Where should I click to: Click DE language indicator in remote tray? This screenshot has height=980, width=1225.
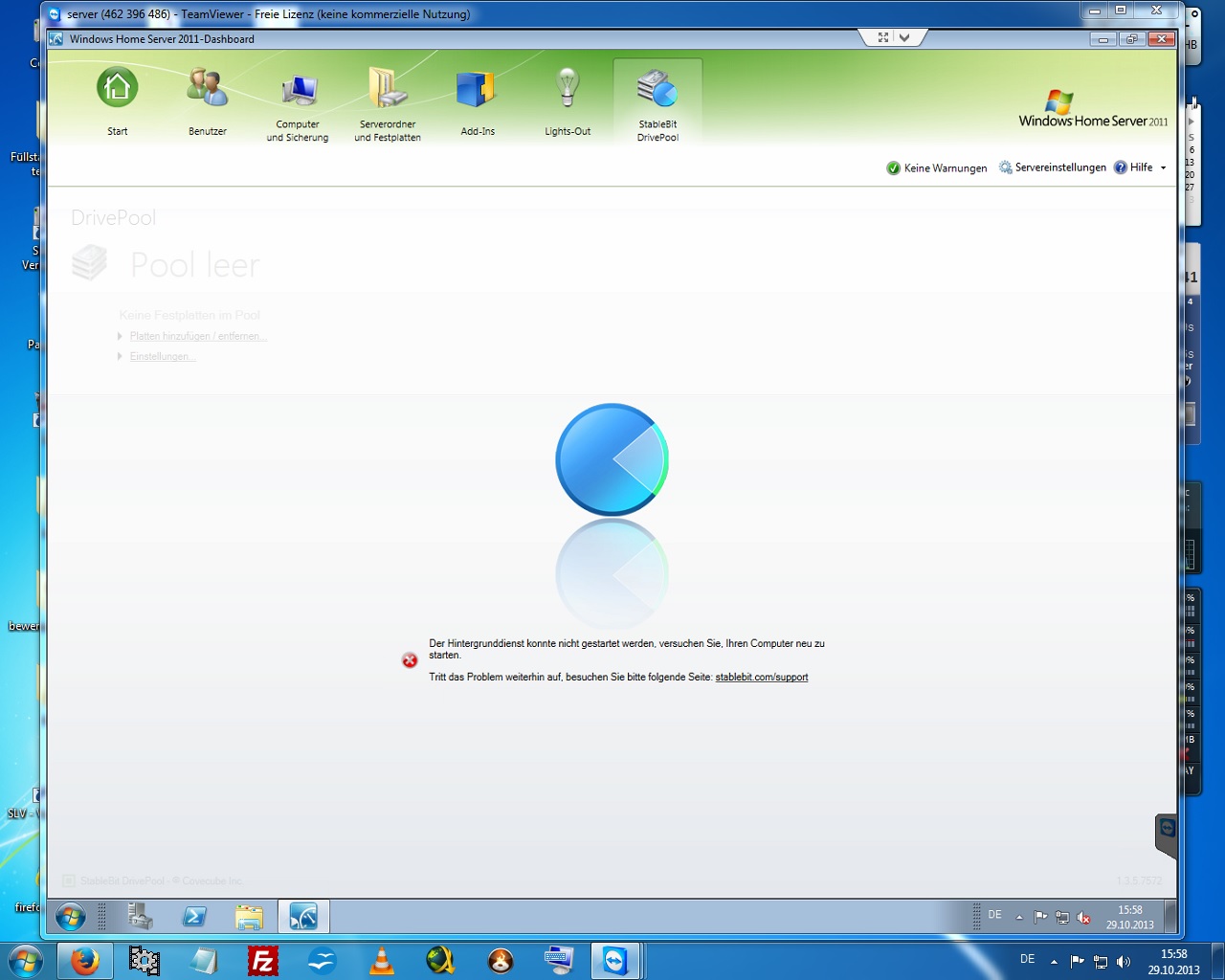tap(995, 915)
